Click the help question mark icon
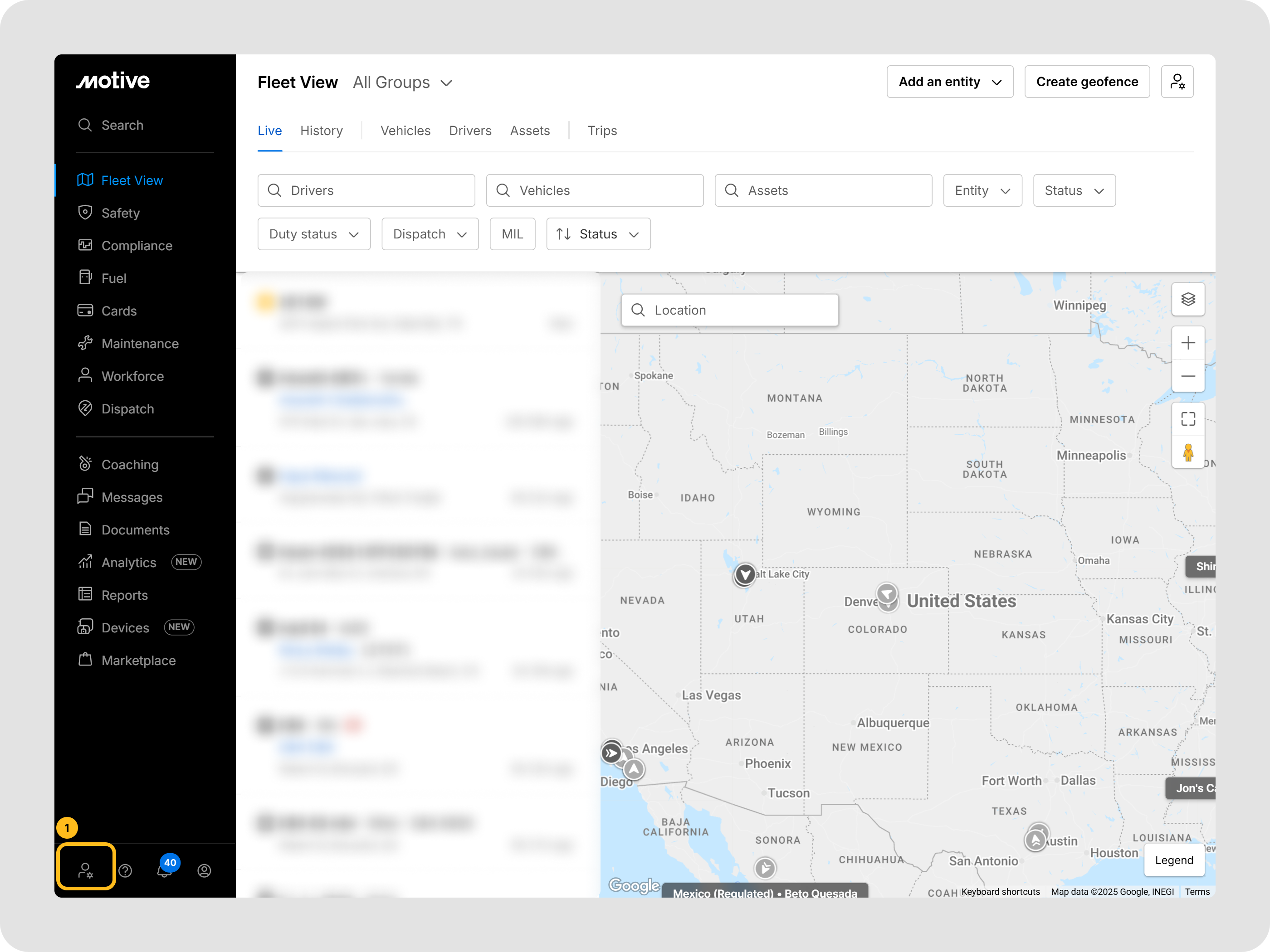 [125, 870]
